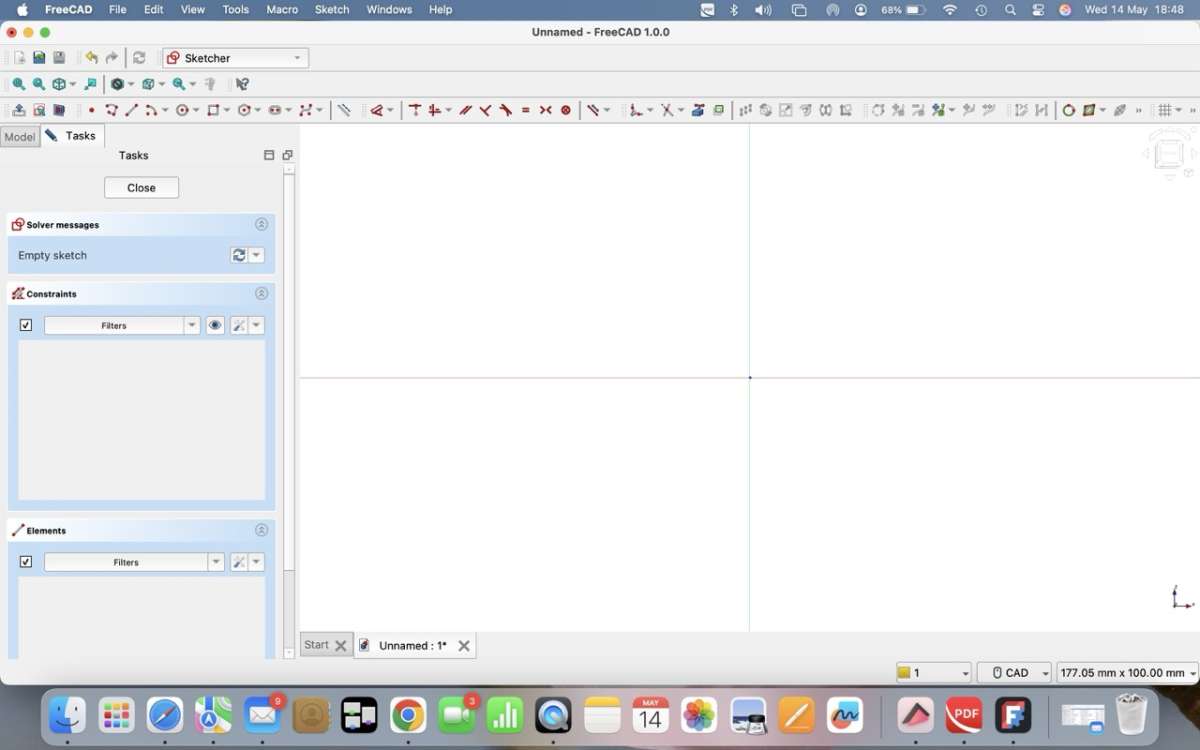Apply the Equal constraint

click(526, 110)
